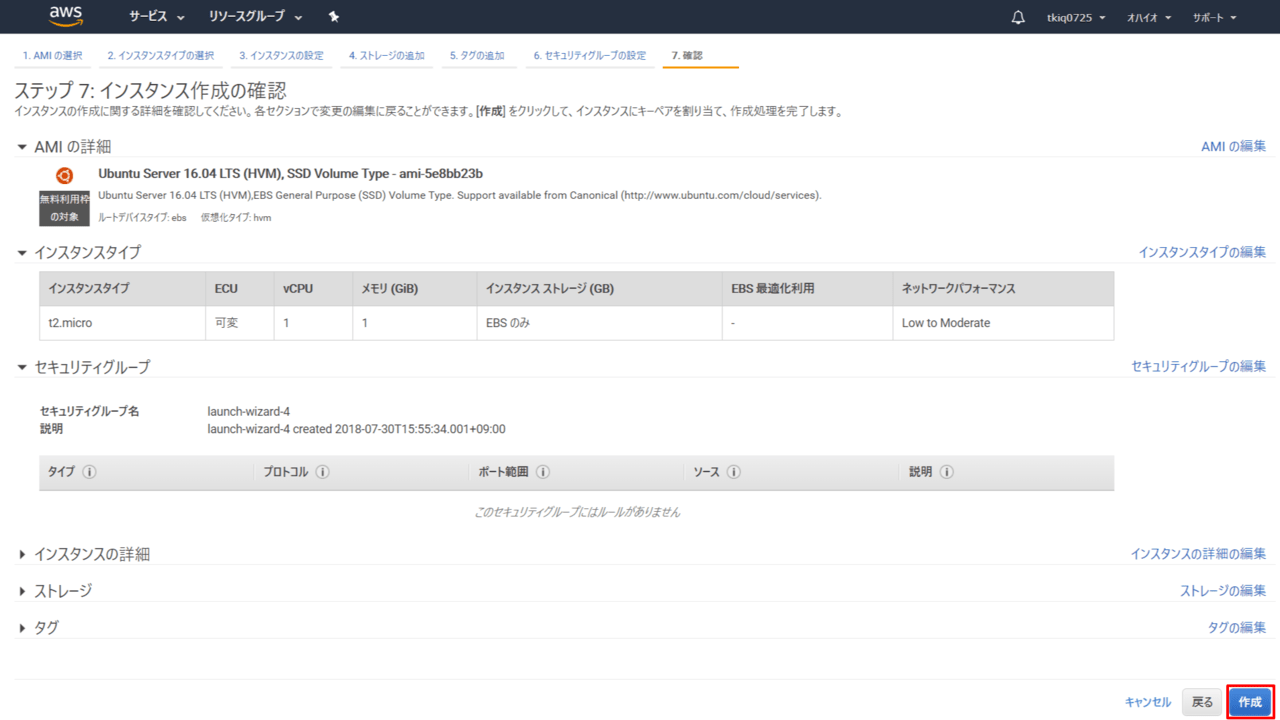The image size is (1280, 720).
Task: Open the tkiq0725 account dropdown
Action: [1076, 17]
